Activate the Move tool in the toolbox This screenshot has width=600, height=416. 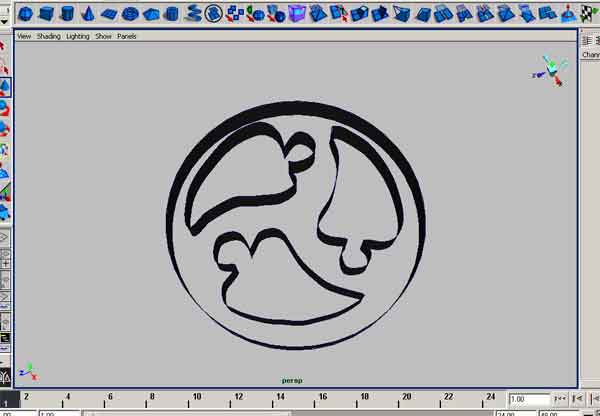click(x=5, y=88)
